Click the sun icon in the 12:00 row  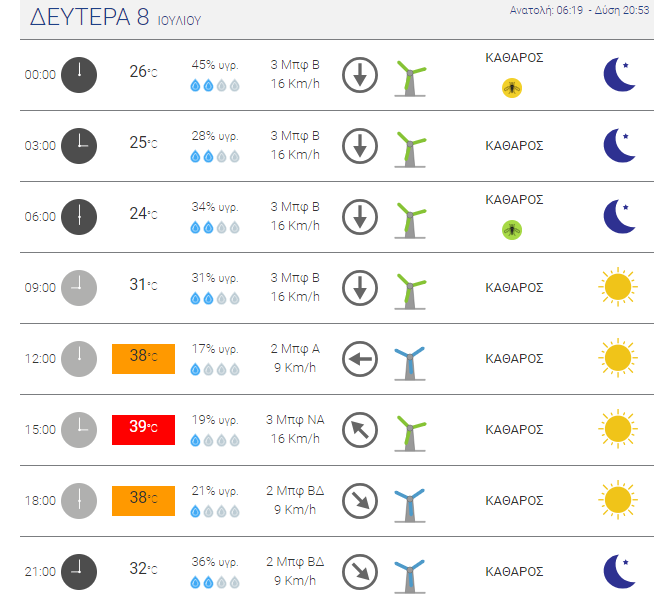[x=618, y=358]
